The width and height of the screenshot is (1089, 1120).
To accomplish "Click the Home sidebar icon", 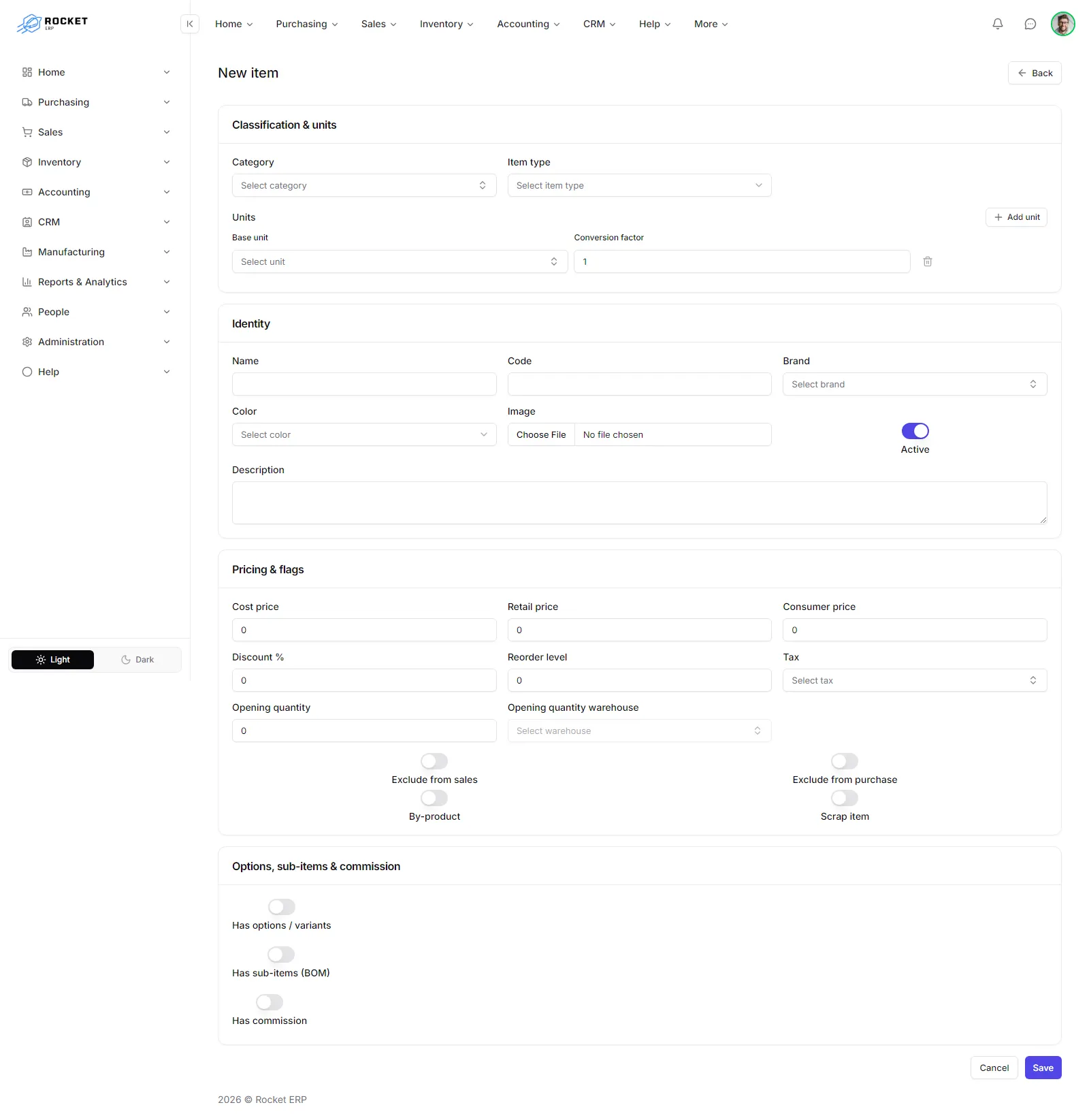I will click(27, 72).
